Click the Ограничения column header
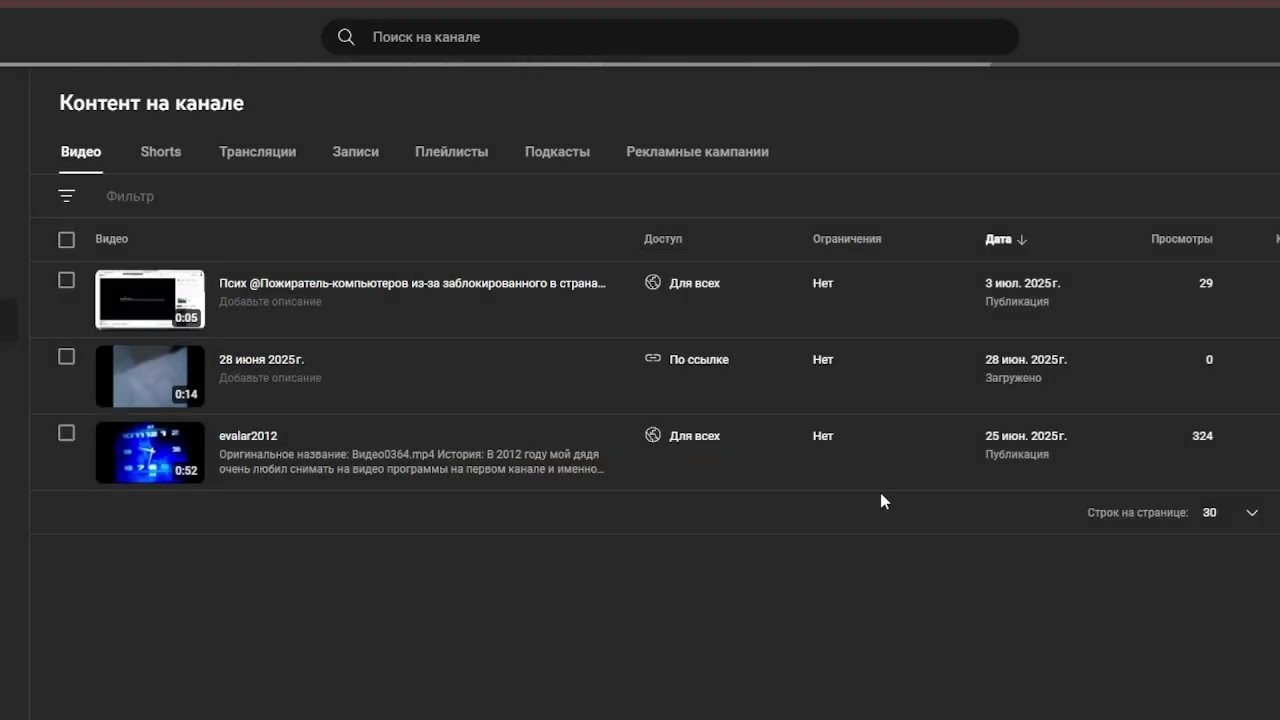Screen dimensions: 1280x720 (847, 239)
